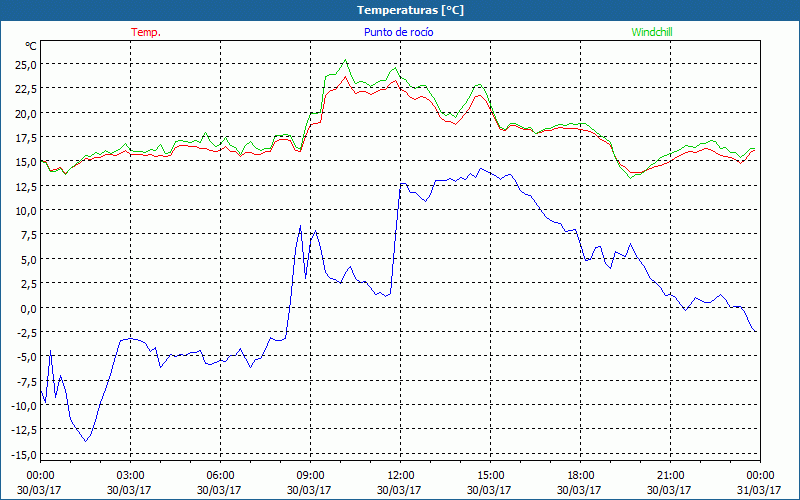Click the "22,5" y-axis value
The height and width of the screenshot is (500, 800).
[28, 89]
